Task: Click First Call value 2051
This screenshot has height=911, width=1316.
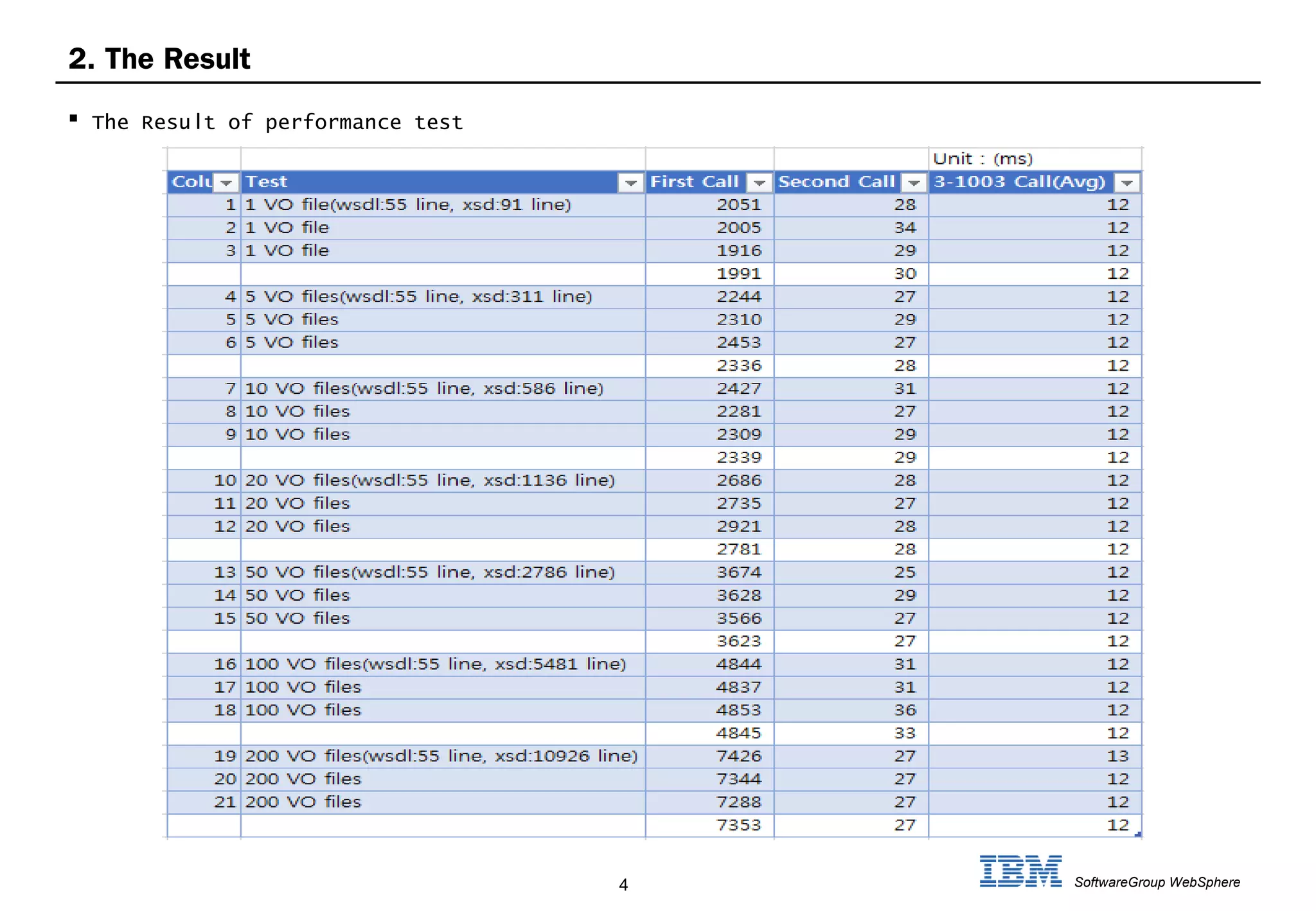Action: (710, 205)
